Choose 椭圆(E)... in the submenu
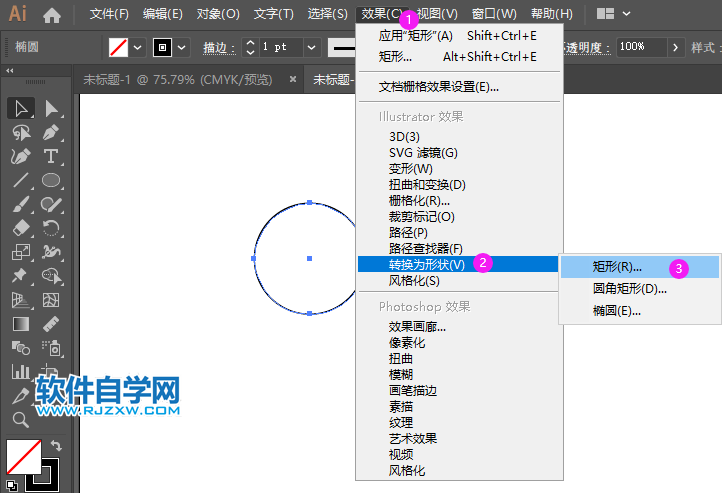Viewport: 722px width, 493px height. tap(640, 311)
